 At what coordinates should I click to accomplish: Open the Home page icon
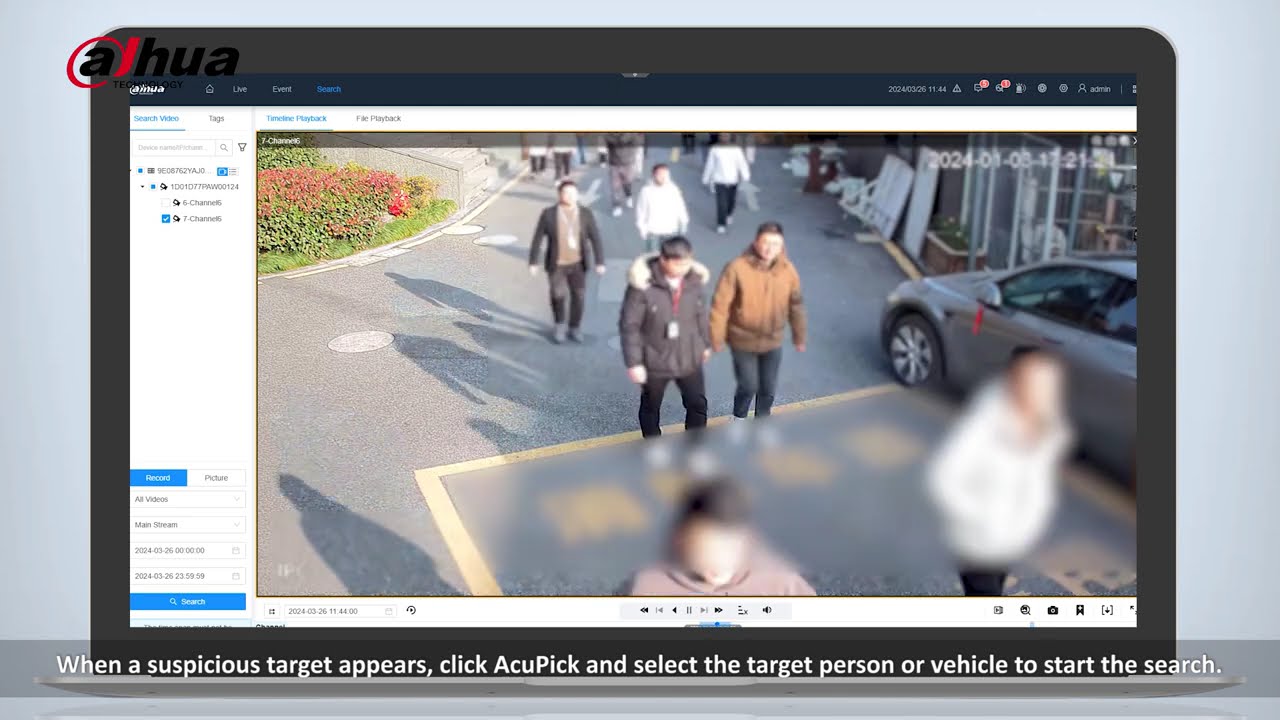click(x=210, y=89)
